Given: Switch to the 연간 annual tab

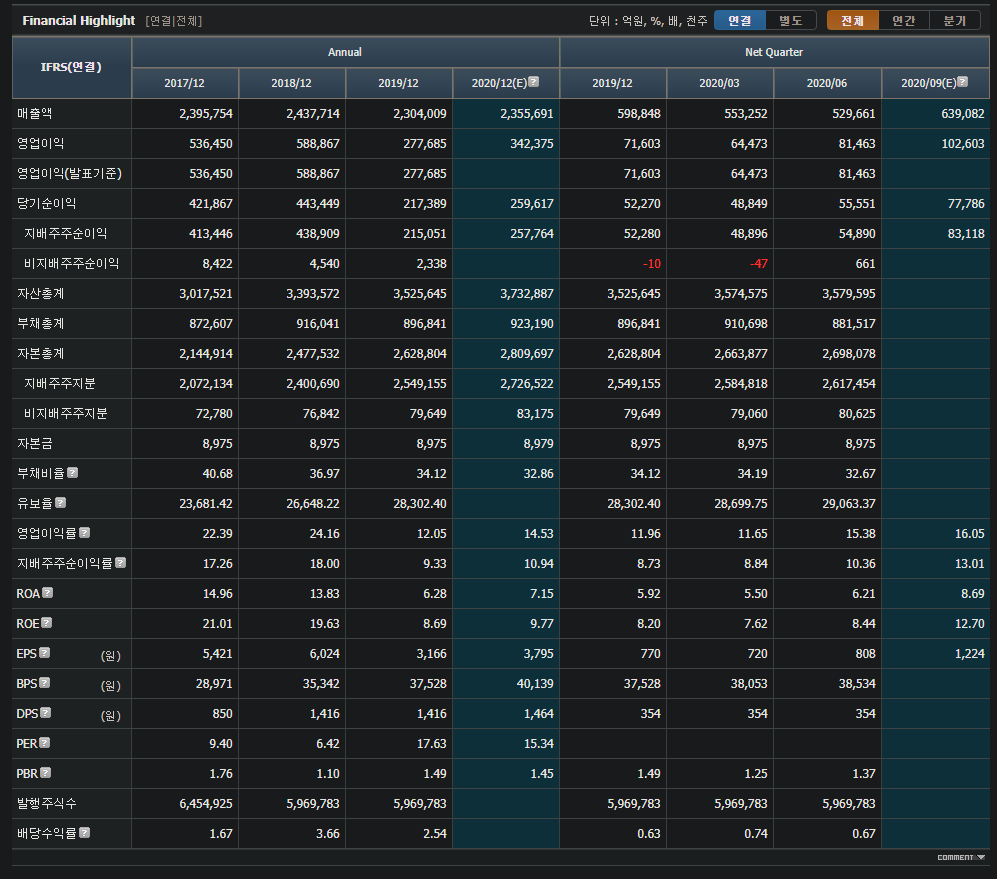Looking at the screenshot, I should coord(904,20).
